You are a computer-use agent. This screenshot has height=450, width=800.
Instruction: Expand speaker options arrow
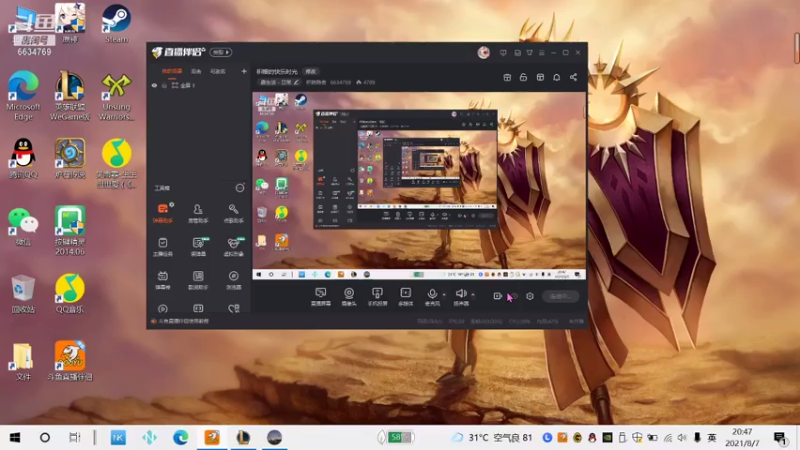pos(472,294)
